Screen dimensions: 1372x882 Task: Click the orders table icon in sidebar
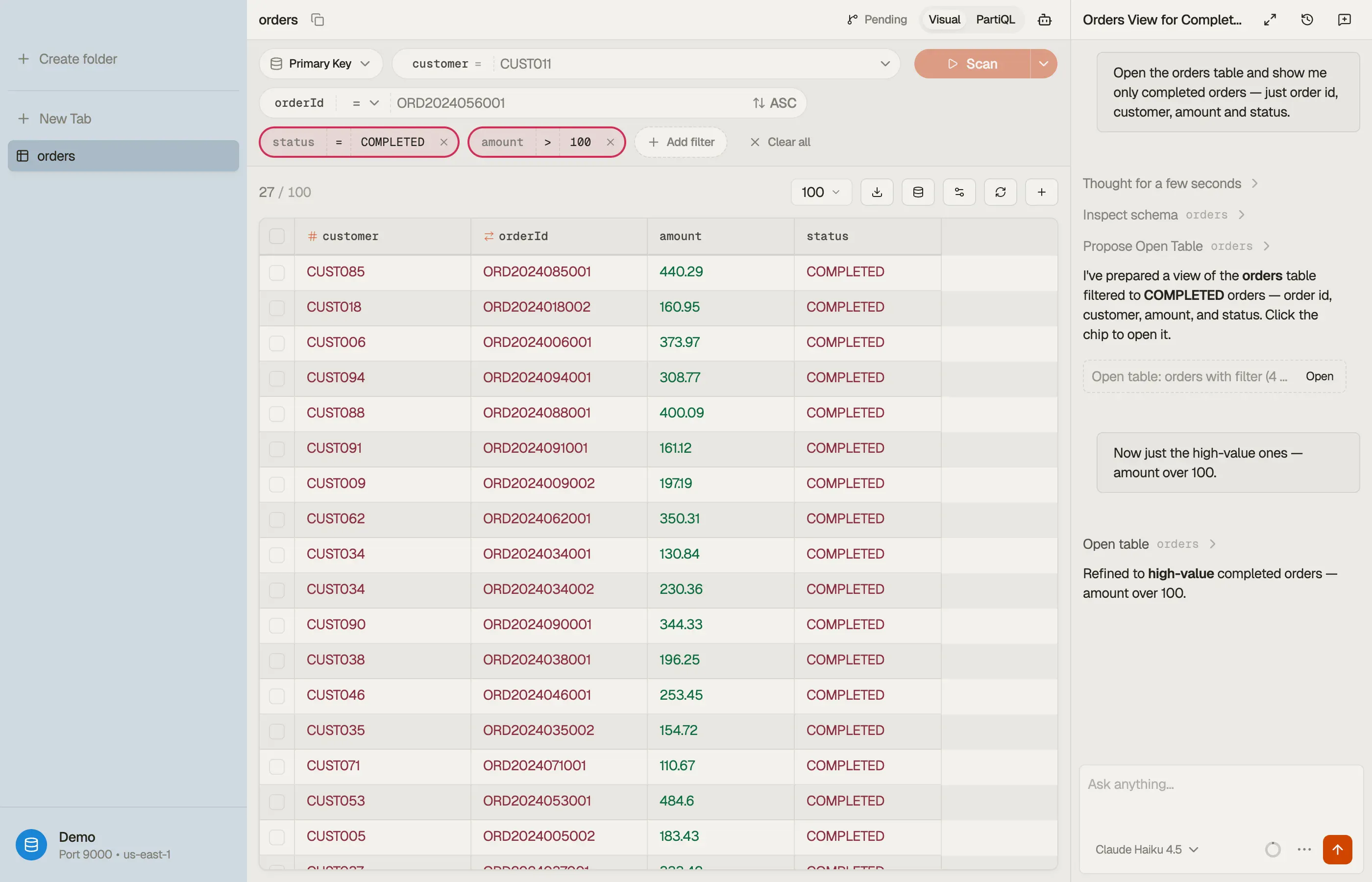[x=23, y=156]
